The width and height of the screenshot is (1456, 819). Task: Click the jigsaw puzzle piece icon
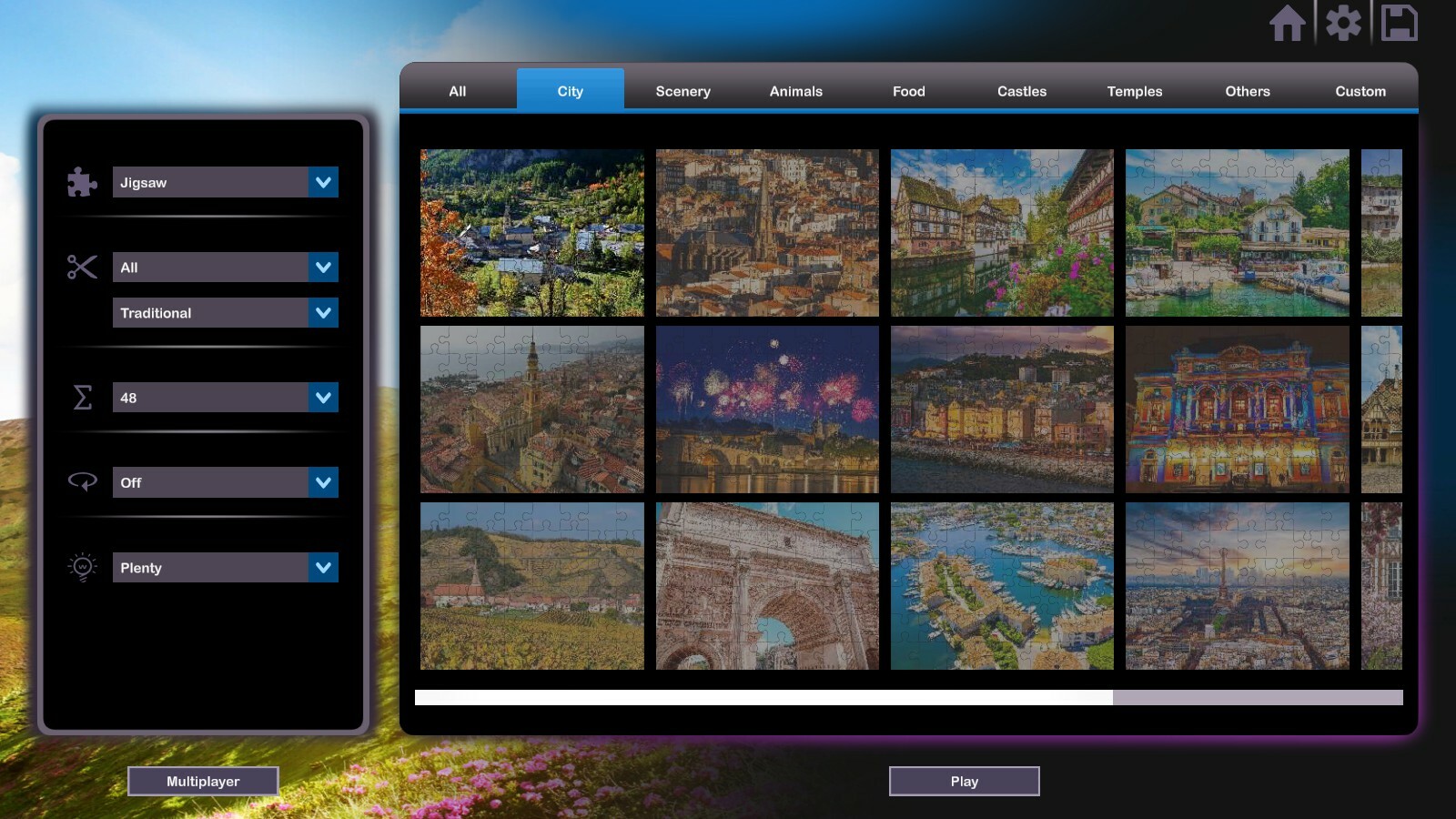(81, 182)
